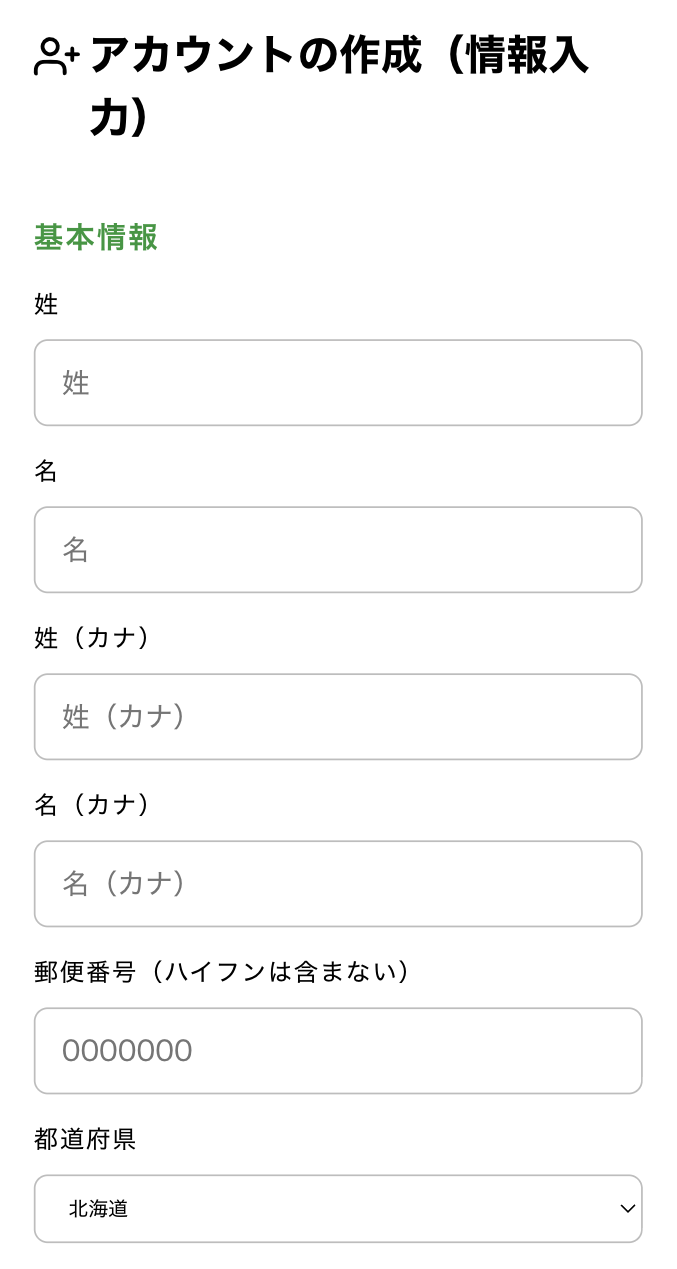Viewport: 677px width, 1269px height.
Task: Focus the 名（カナ）input field
Action: coord(338,883)
